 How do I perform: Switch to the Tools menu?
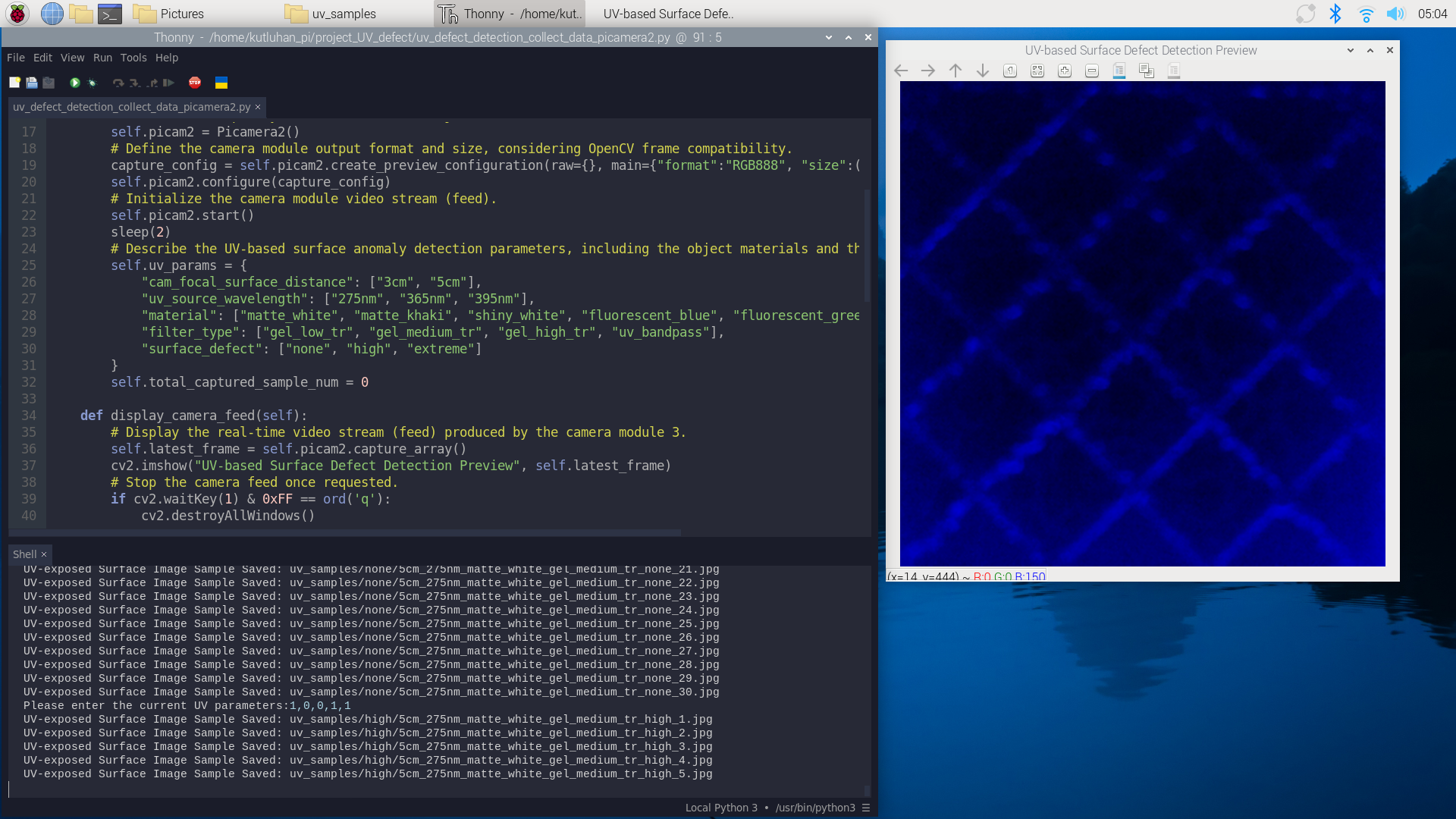133,58
